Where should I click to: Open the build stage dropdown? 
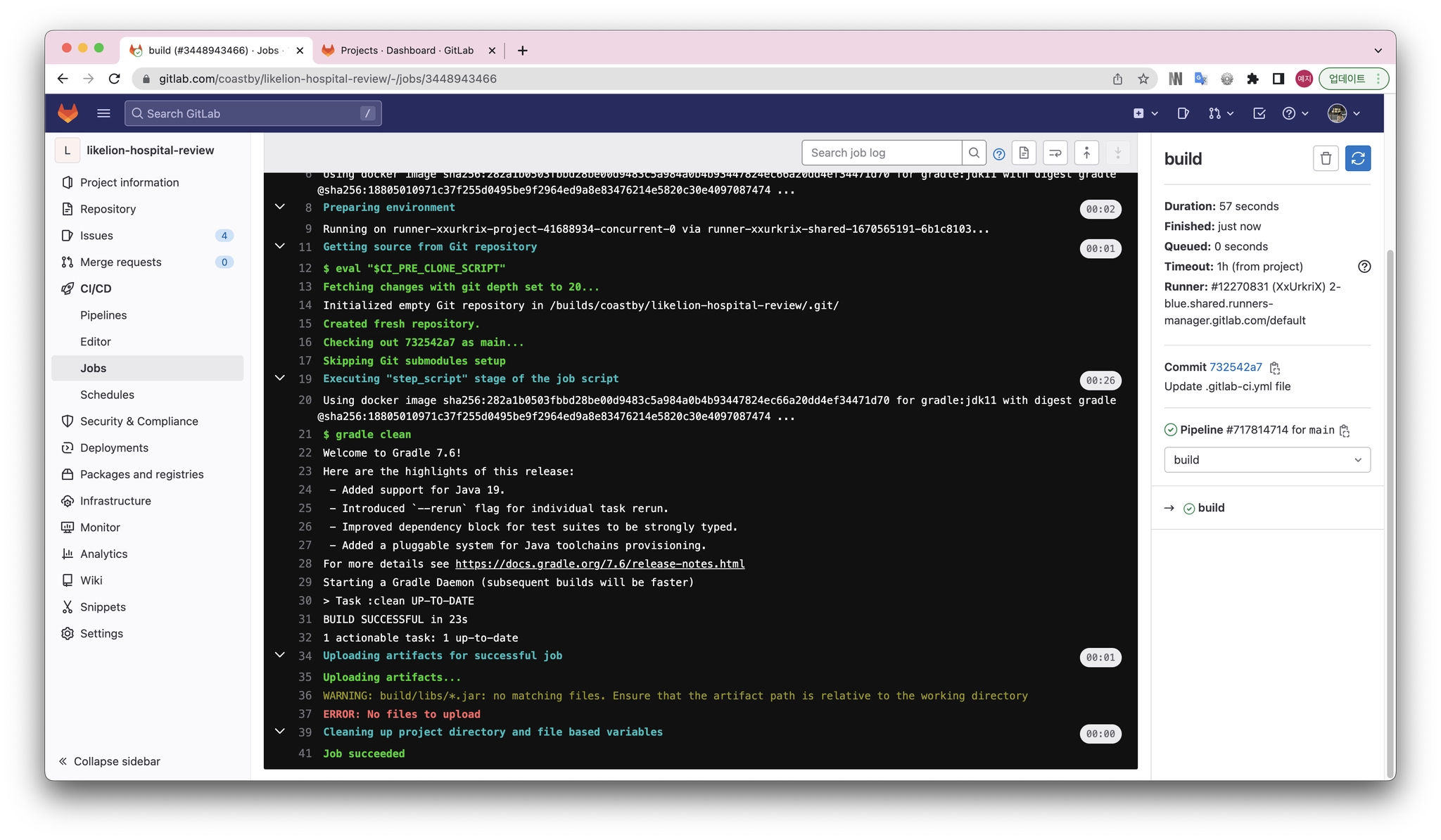[x=1267, y=460]
